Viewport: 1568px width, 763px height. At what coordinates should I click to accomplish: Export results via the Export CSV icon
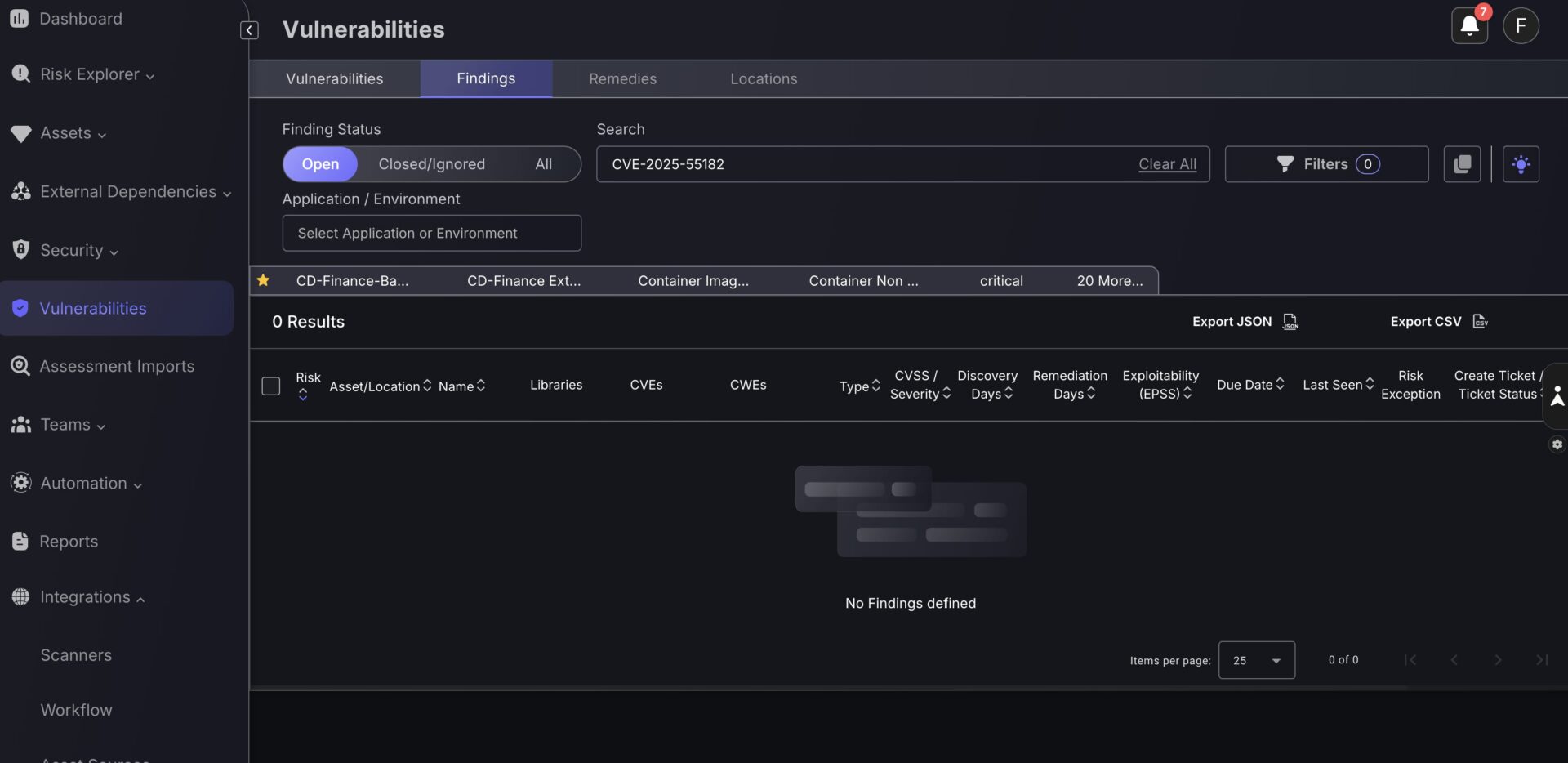click(x=1480, y=321)
